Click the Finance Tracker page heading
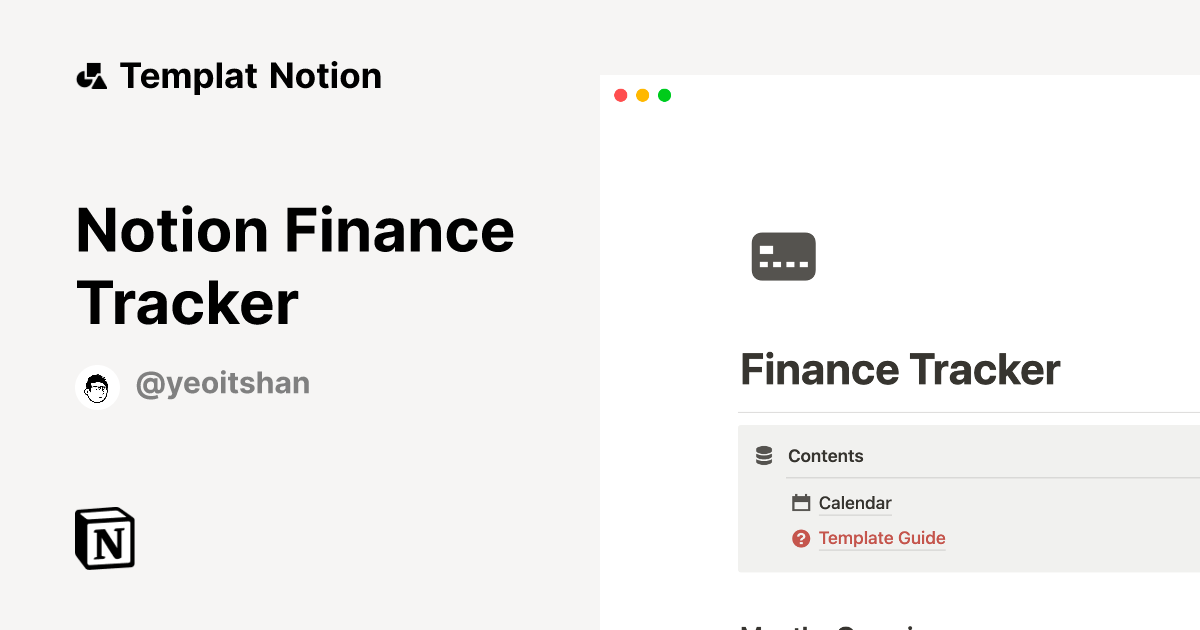1200x630 pixels. coord(899,369)
